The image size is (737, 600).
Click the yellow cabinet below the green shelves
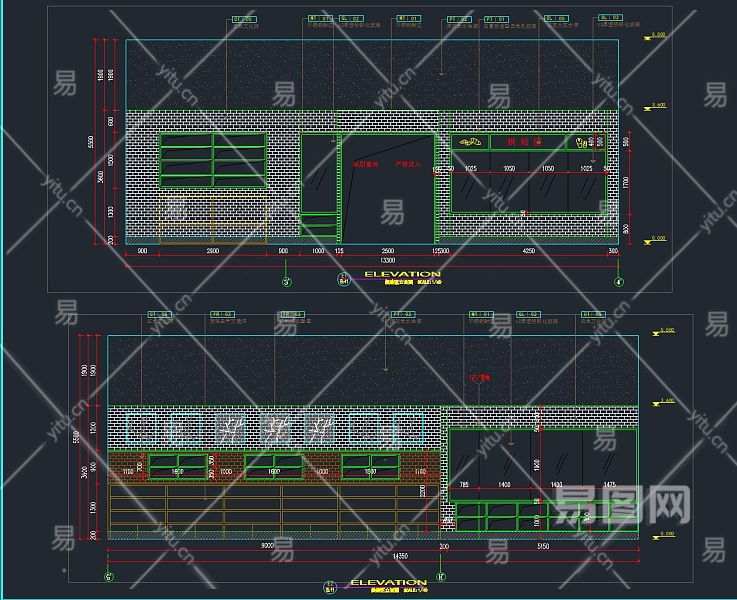tap(213, 220)
